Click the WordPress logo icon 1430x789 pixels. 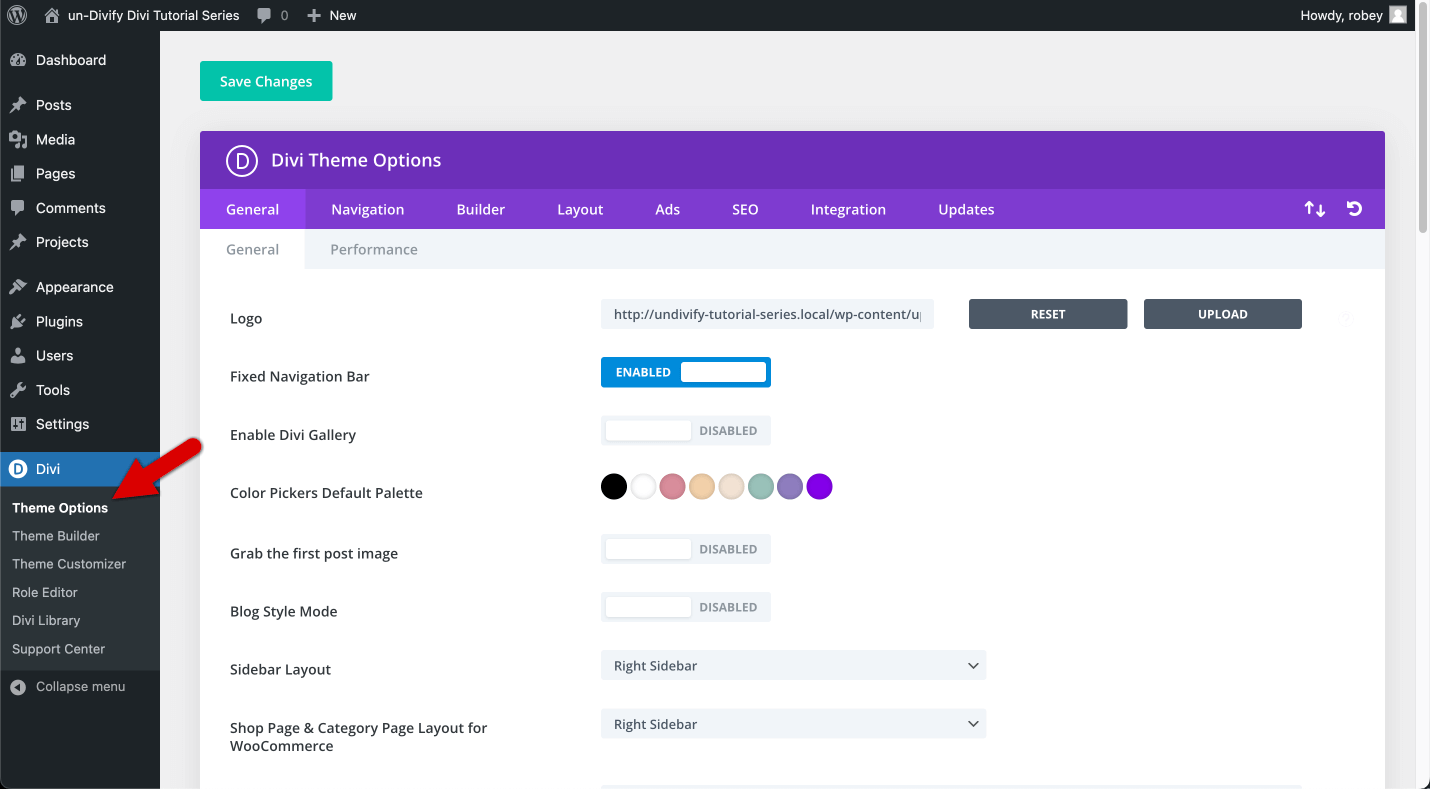17,15
